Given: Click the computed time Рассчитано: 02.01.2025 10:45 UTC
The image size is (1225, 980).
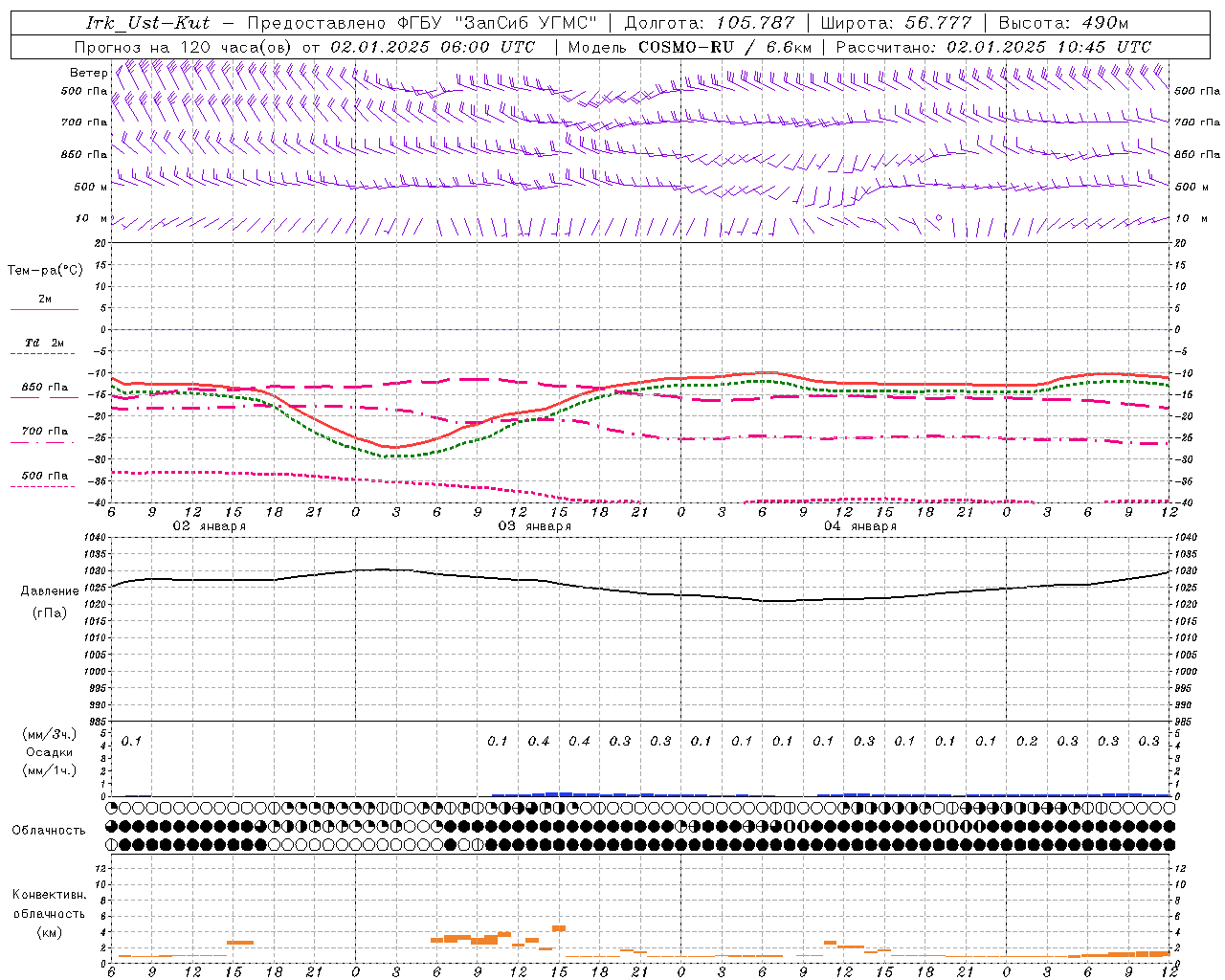Looking at the screenshot, I should (993, 47).
